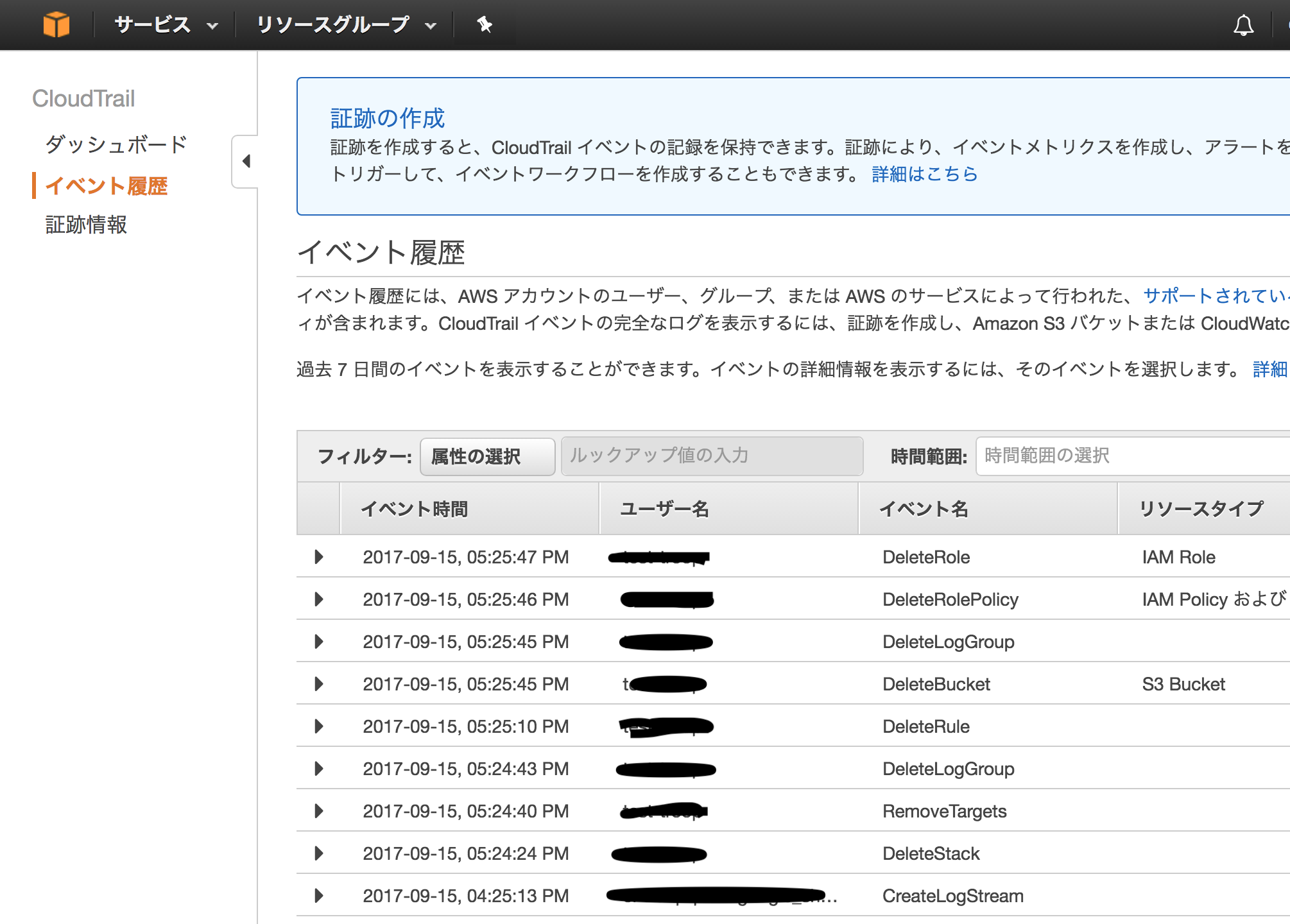Open the リソースグループ menu
1290x924 pixels.
(x=333, y=24)
